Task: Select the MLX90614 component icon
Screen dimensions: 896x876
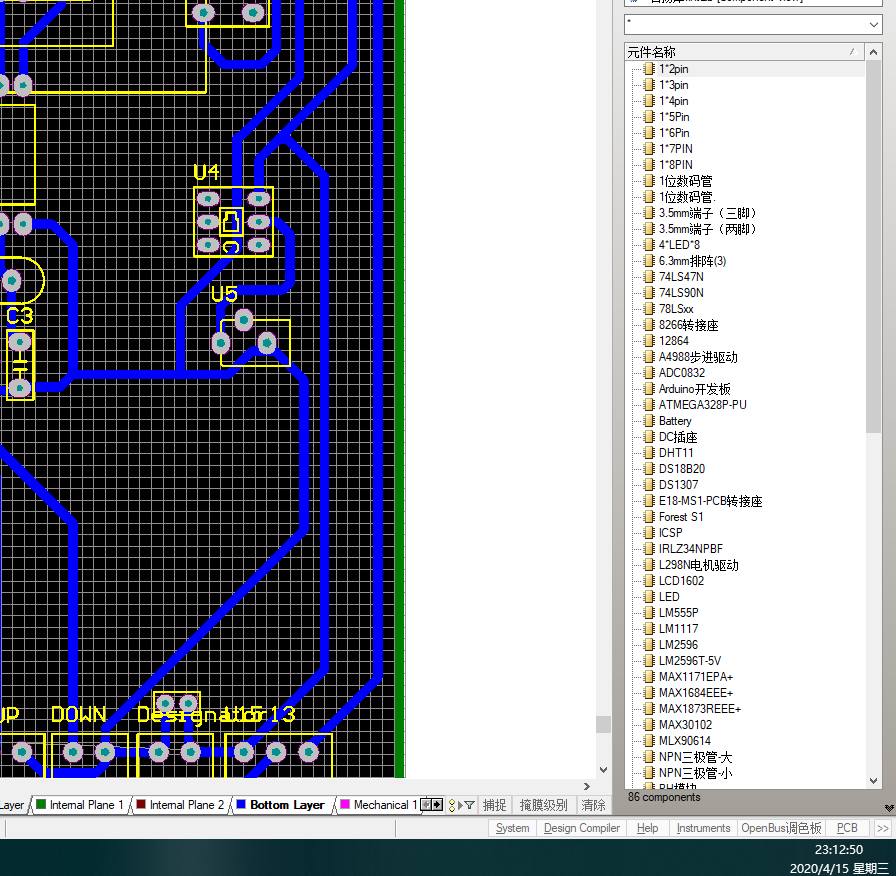Action: [x=648, y=741]
